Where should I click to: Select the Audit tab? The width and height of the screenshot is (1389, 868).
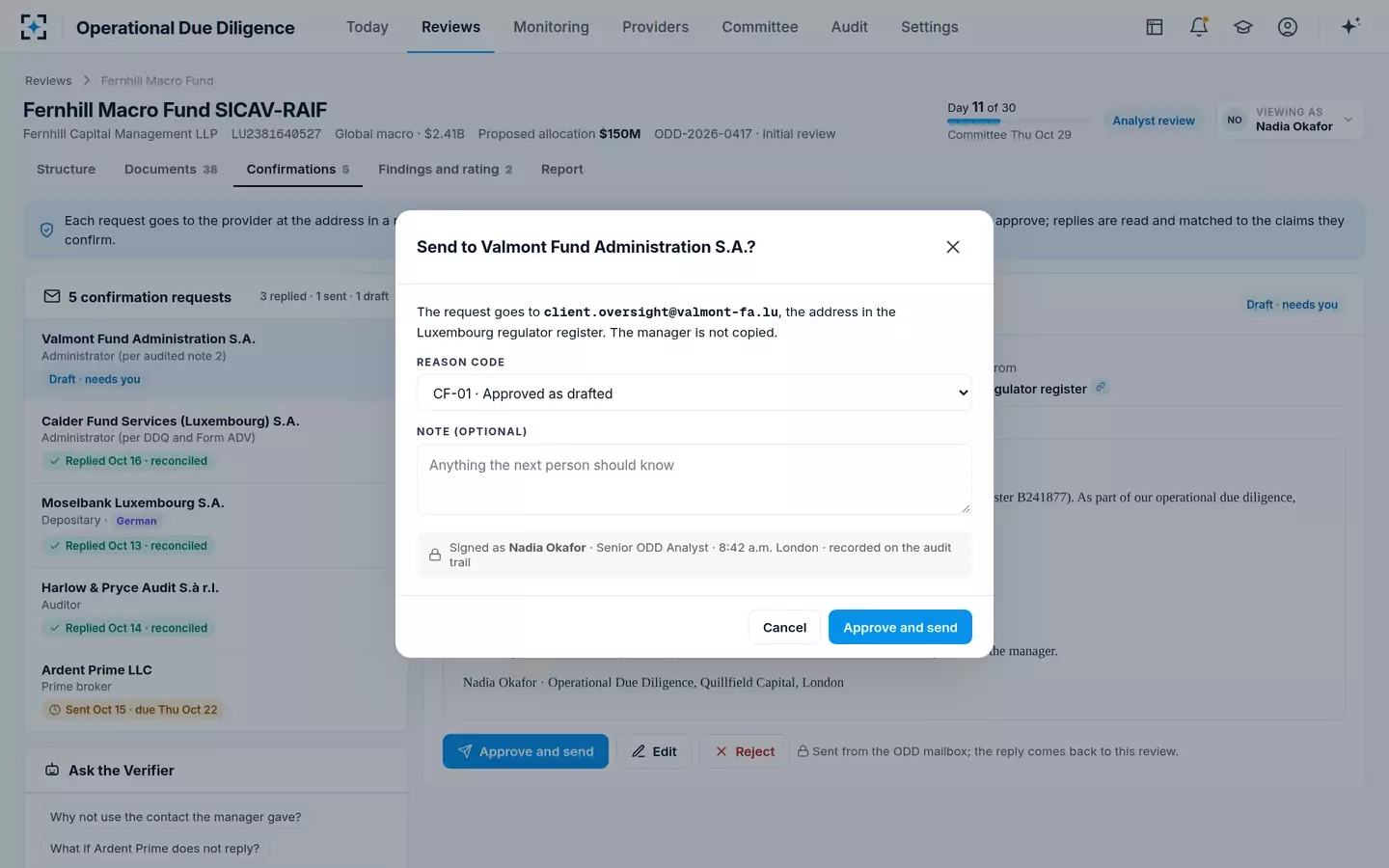pos(850,27)
